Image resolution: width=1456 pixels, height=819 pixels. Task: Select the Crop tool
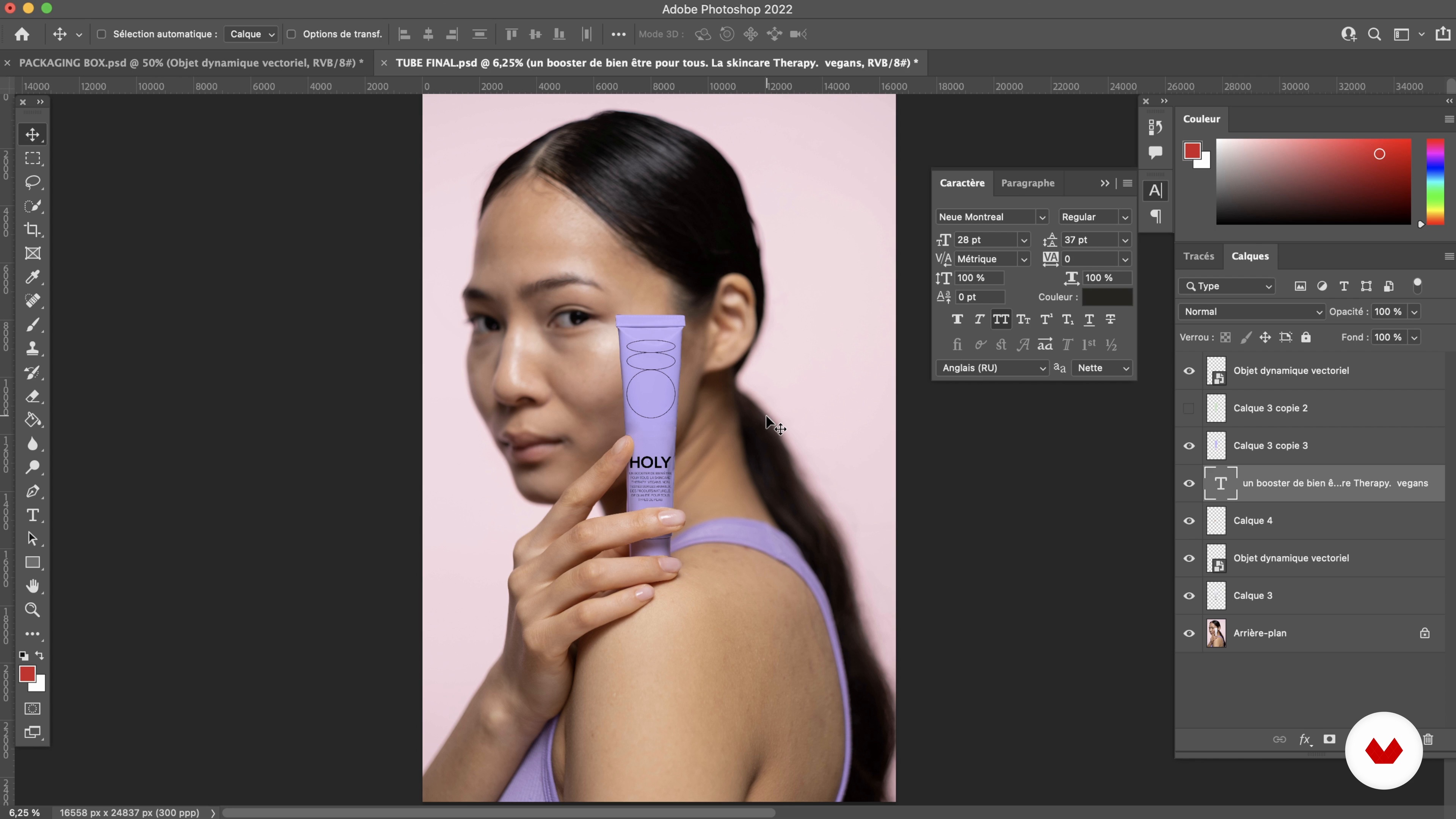(32, 229)
